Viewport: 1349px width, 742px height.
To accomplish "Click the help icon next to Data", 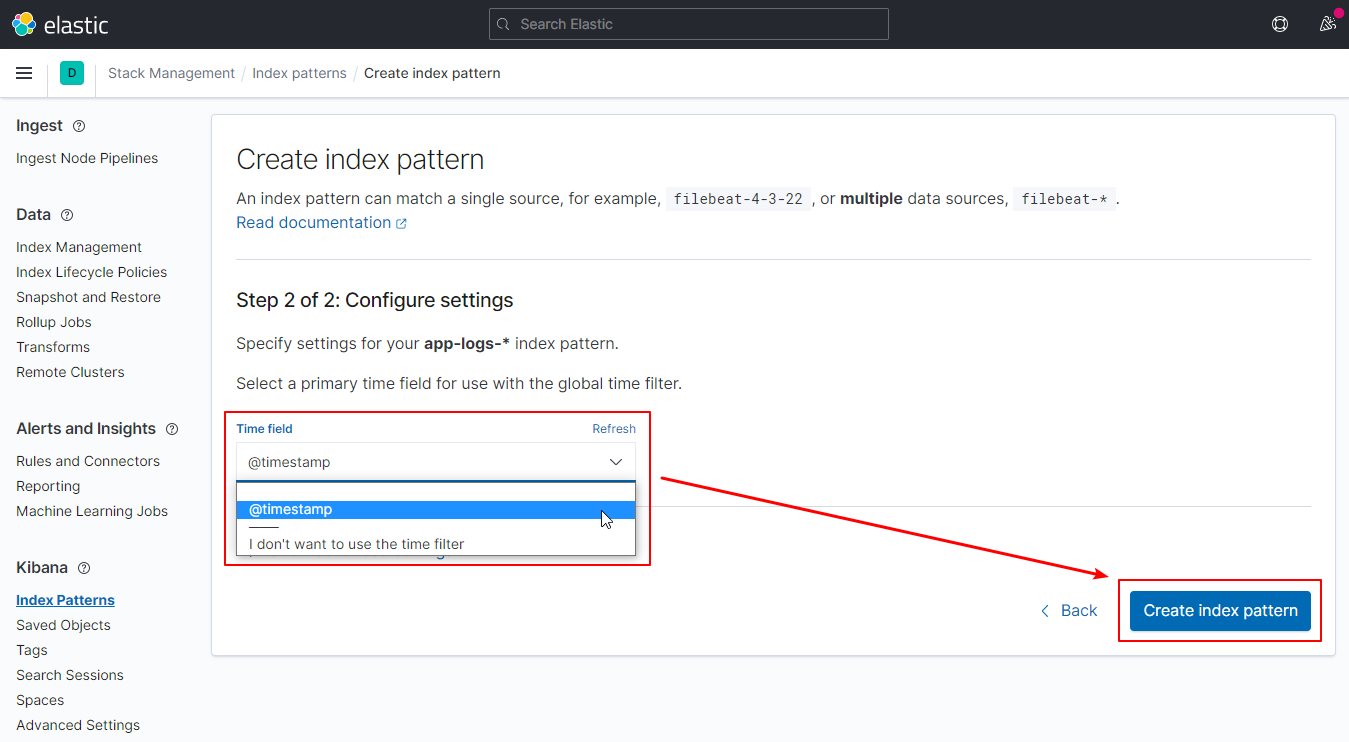I will (66, 215).
